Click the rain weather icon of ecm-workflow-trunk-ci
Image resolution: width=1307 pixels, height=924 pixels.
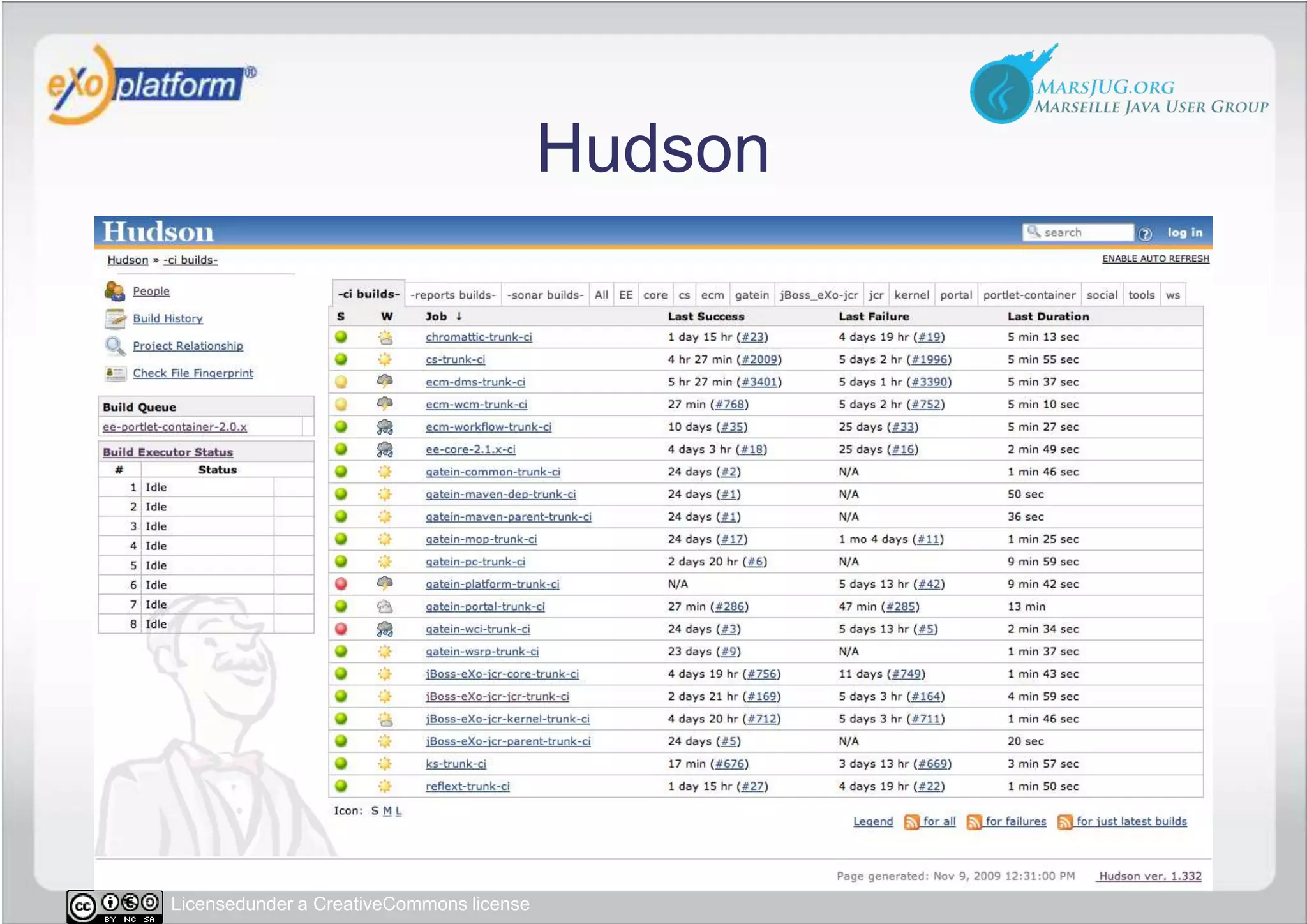point(385,426)
